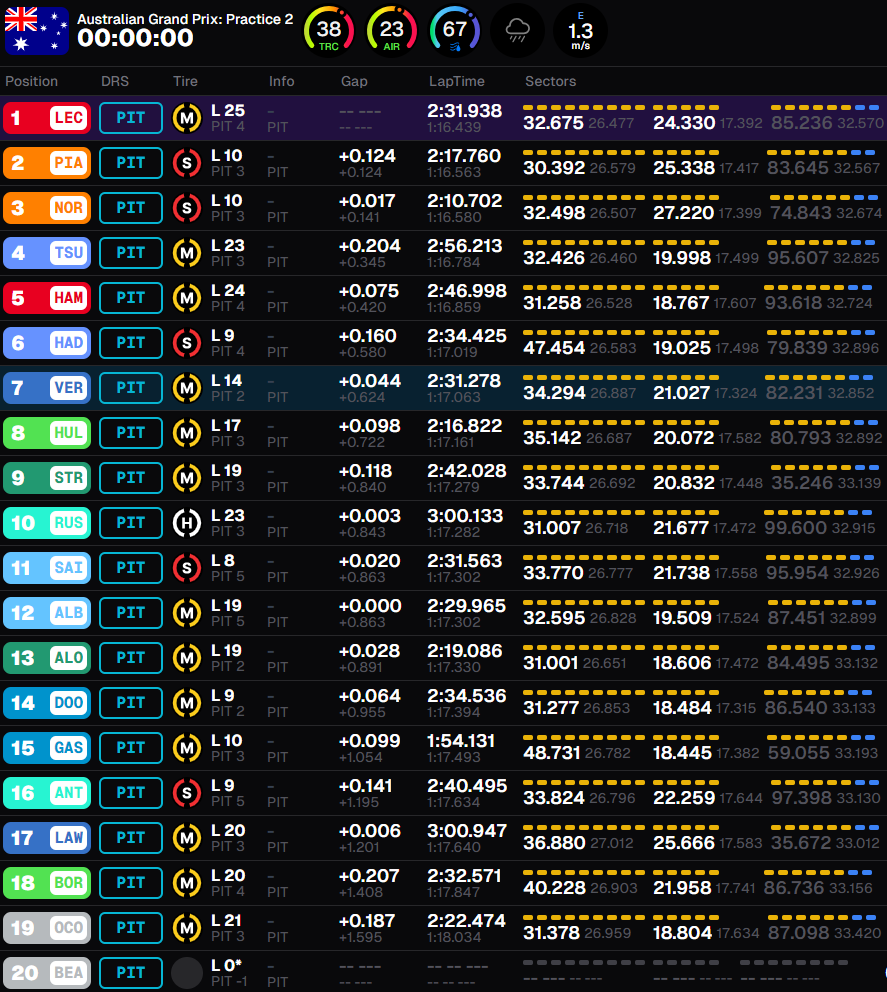Screen dimensions: 887x992
Task: Click the PIT status box in TSU row
Action: pos(131,253)
